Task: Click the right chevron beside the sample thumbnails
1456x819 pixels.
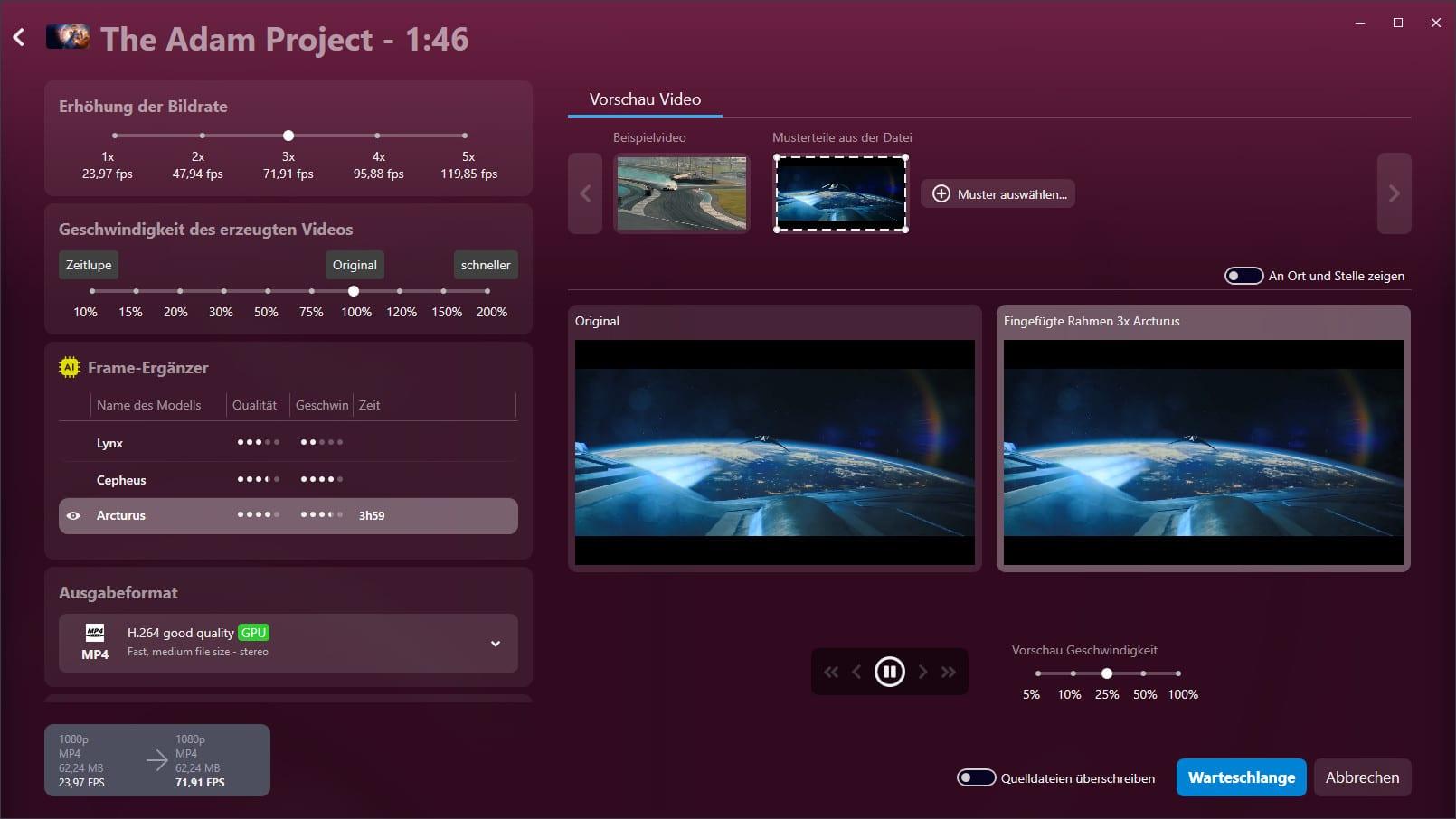Action: (1394, 193)
